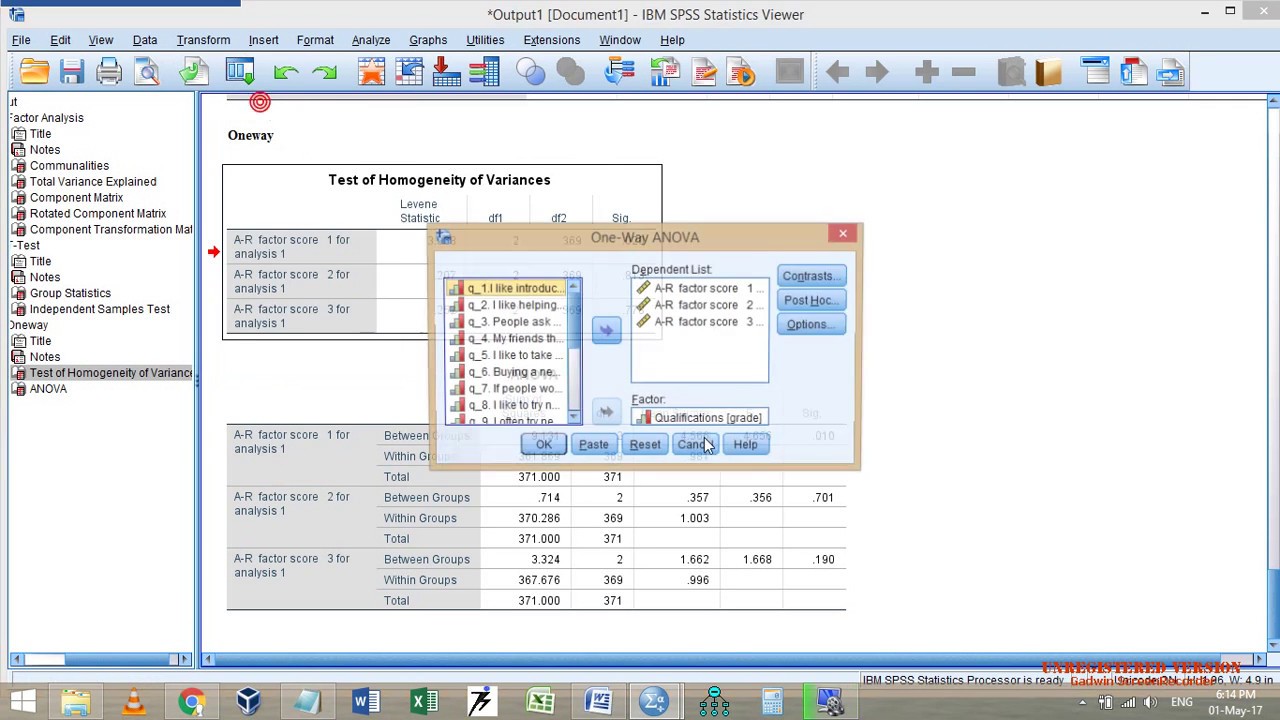
Task: Click OK in the One-Way ANOVA dialog
Action: tap(543, 444)
